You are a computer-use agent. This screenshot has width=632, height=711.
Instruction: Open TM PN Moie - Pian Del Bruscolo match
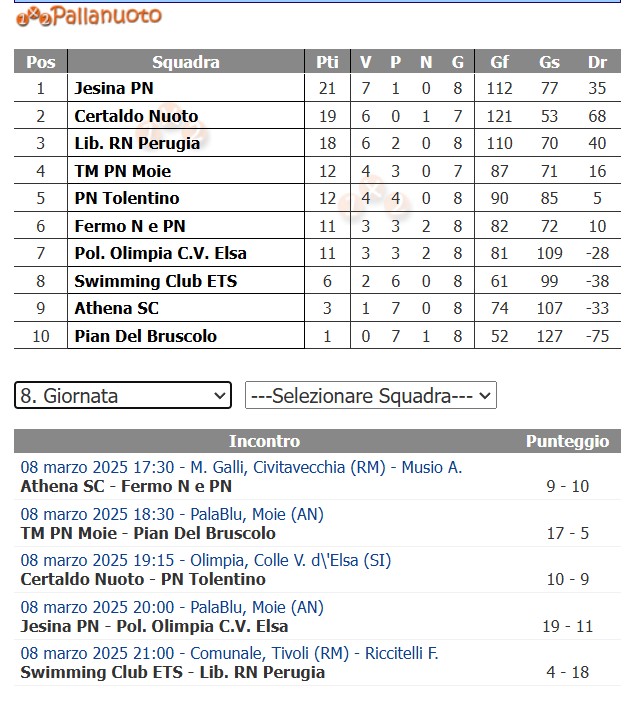tap(148, 533)
